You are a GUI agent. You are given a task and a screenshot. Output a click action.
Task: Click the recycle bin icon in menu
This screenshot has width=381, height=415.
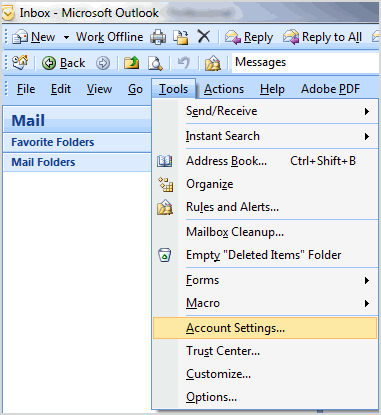click(x=164, y=255)
